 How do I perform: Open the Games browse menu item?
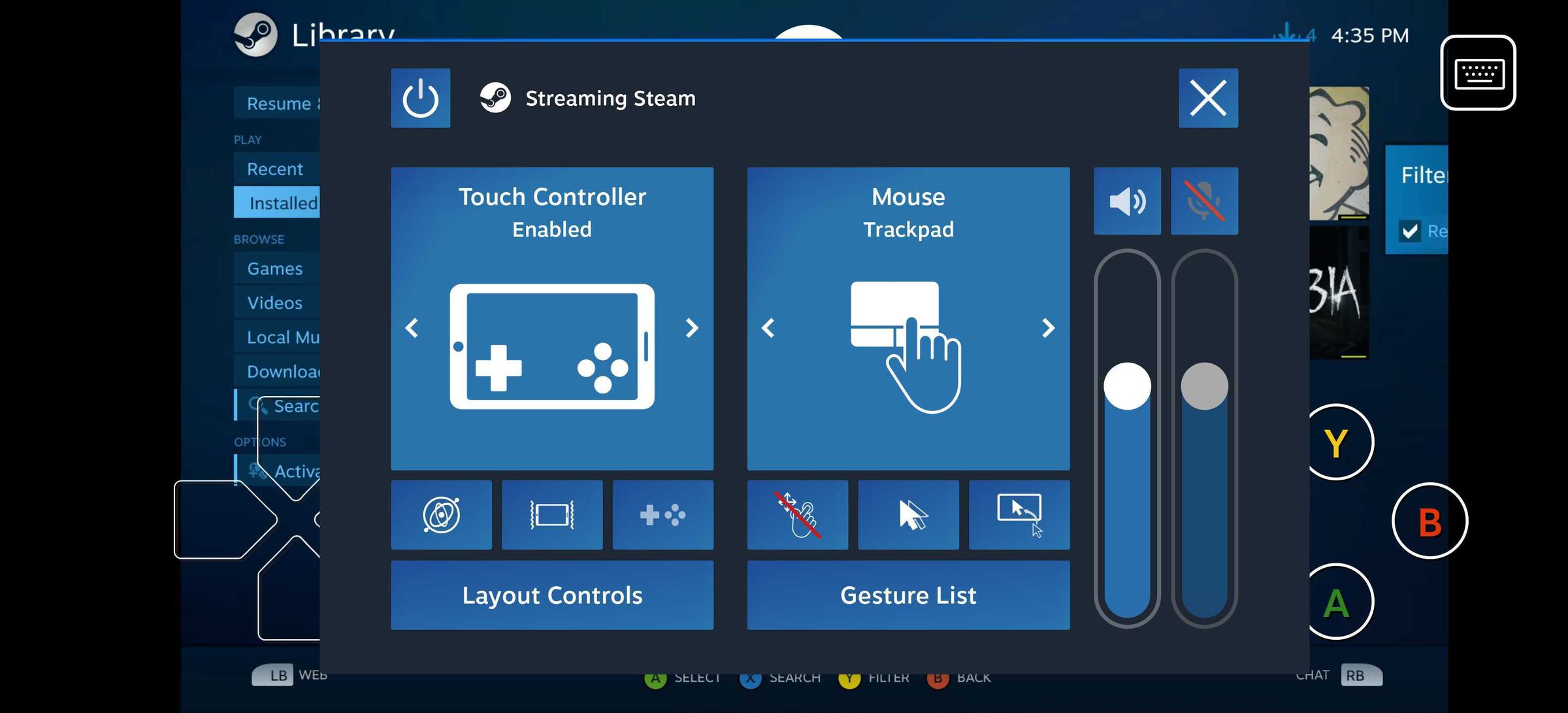[275, 267]
